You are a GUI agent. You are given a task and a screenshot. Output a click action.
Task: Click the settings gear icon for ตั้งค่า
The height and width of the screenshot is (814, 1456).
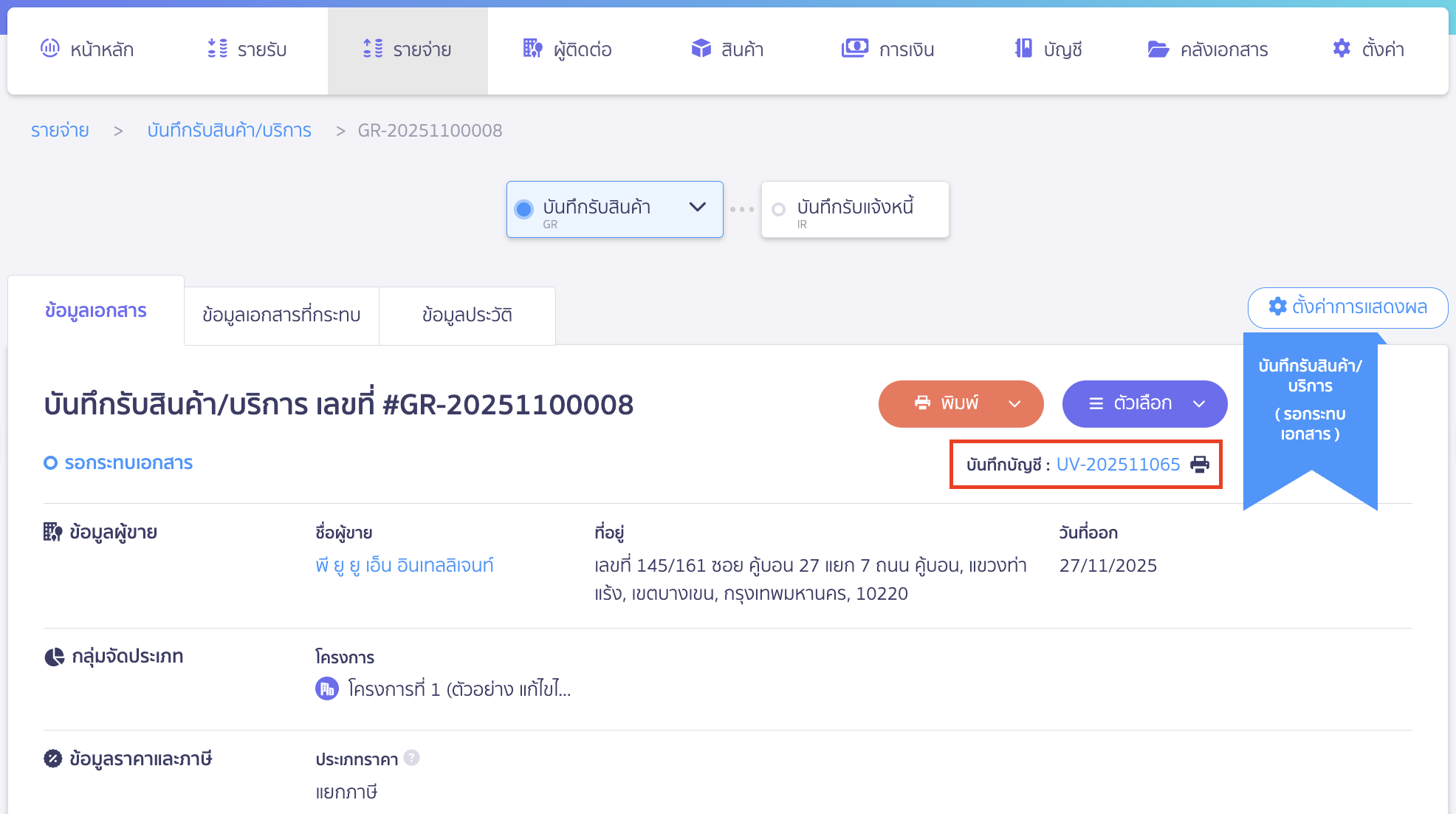(x=1342, y=49)
